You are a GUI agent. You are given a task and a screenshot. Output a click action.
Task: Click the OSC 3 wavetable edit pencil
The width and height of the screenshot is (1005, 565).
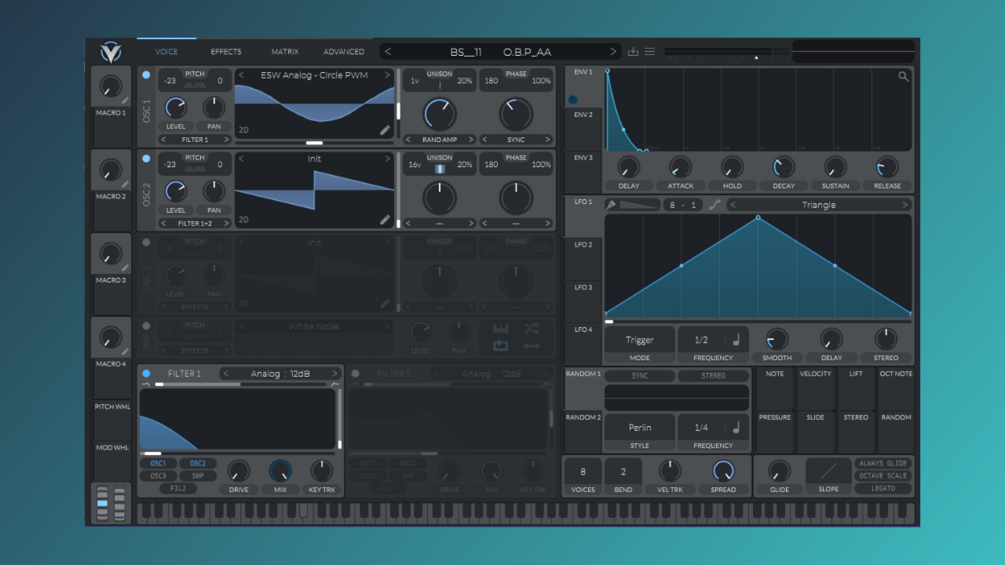click(x=385, y=303)
